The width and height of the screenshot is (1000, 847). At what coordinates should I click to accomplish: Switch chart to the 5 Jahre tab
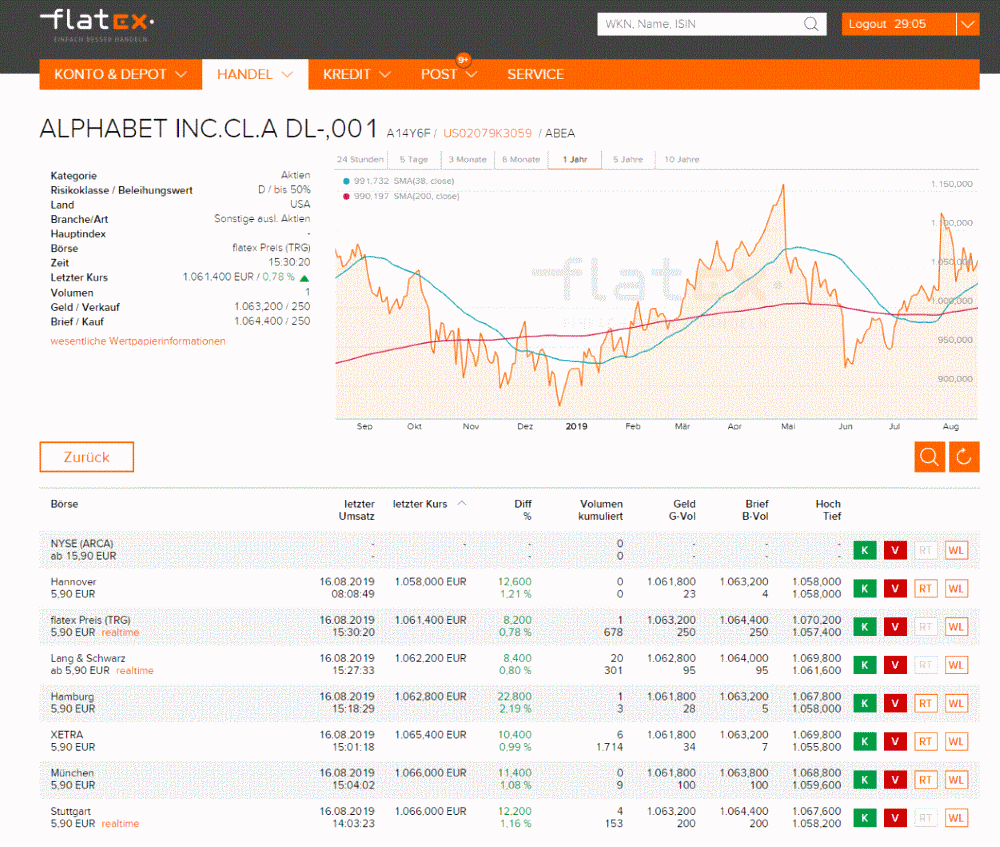[x=628, y=159]
